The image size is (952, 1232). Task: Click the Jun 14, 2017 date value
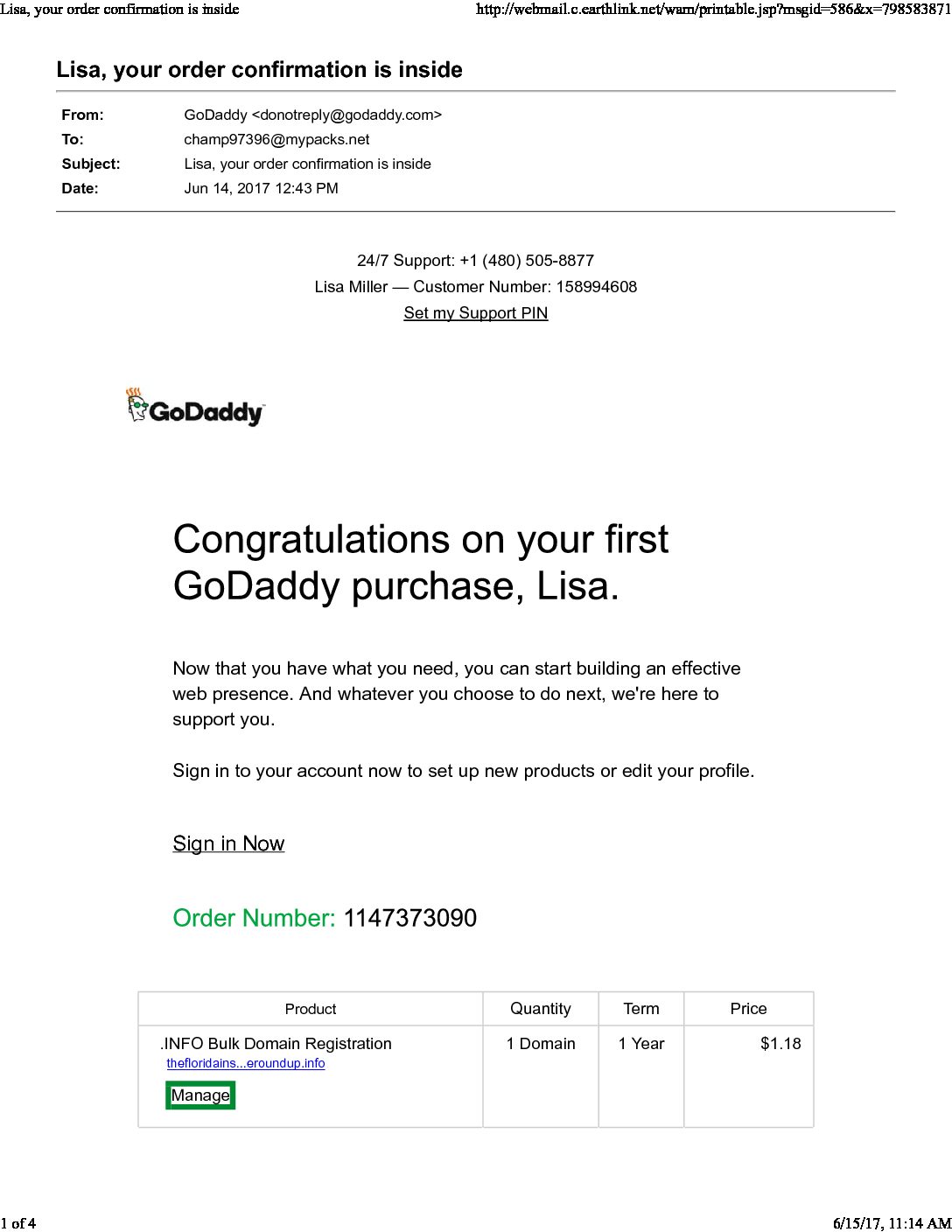261,188
